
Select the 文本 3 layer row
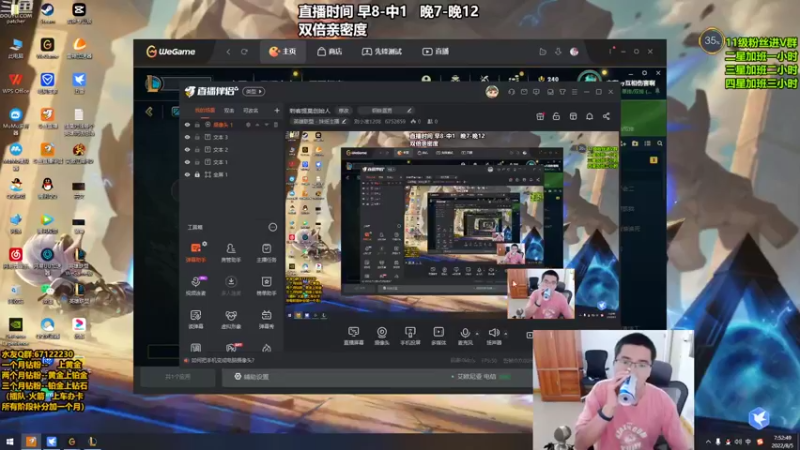click(232, 137)
